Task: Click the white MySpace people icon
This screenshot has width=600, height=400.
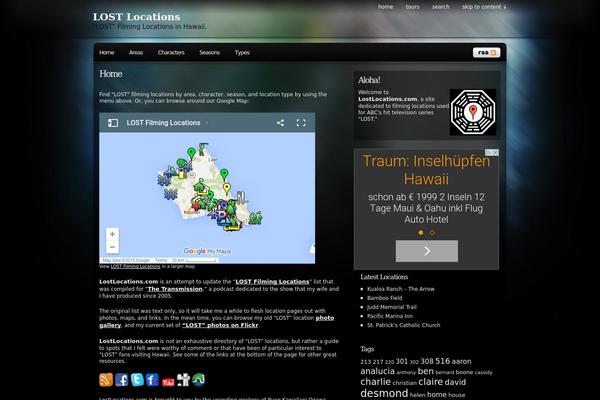Action: (183, 380)
